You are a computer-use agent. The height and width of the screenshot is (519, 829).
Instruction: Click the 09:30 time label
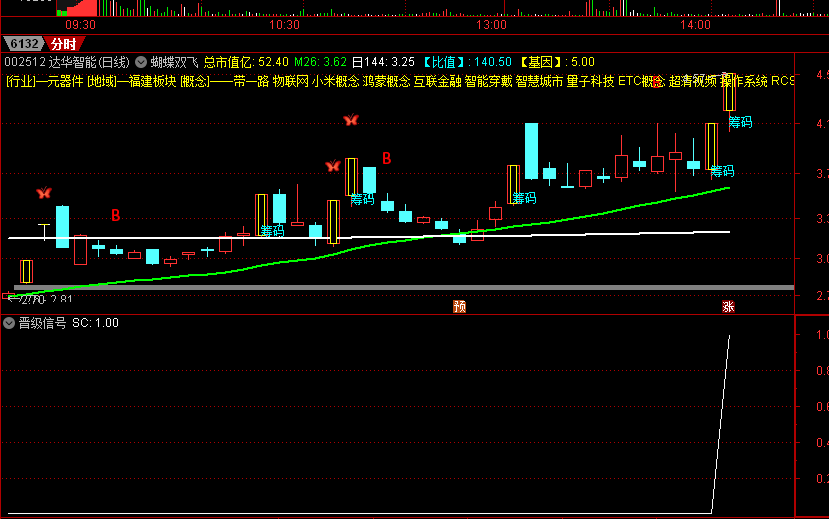click(x=80, y=24)
